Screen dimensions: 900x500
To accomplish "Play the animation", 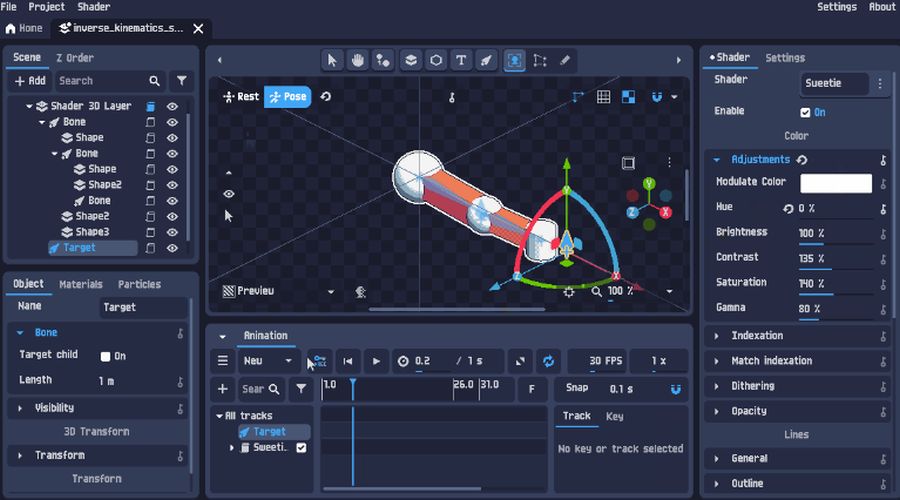I will [x=376, y=361].
